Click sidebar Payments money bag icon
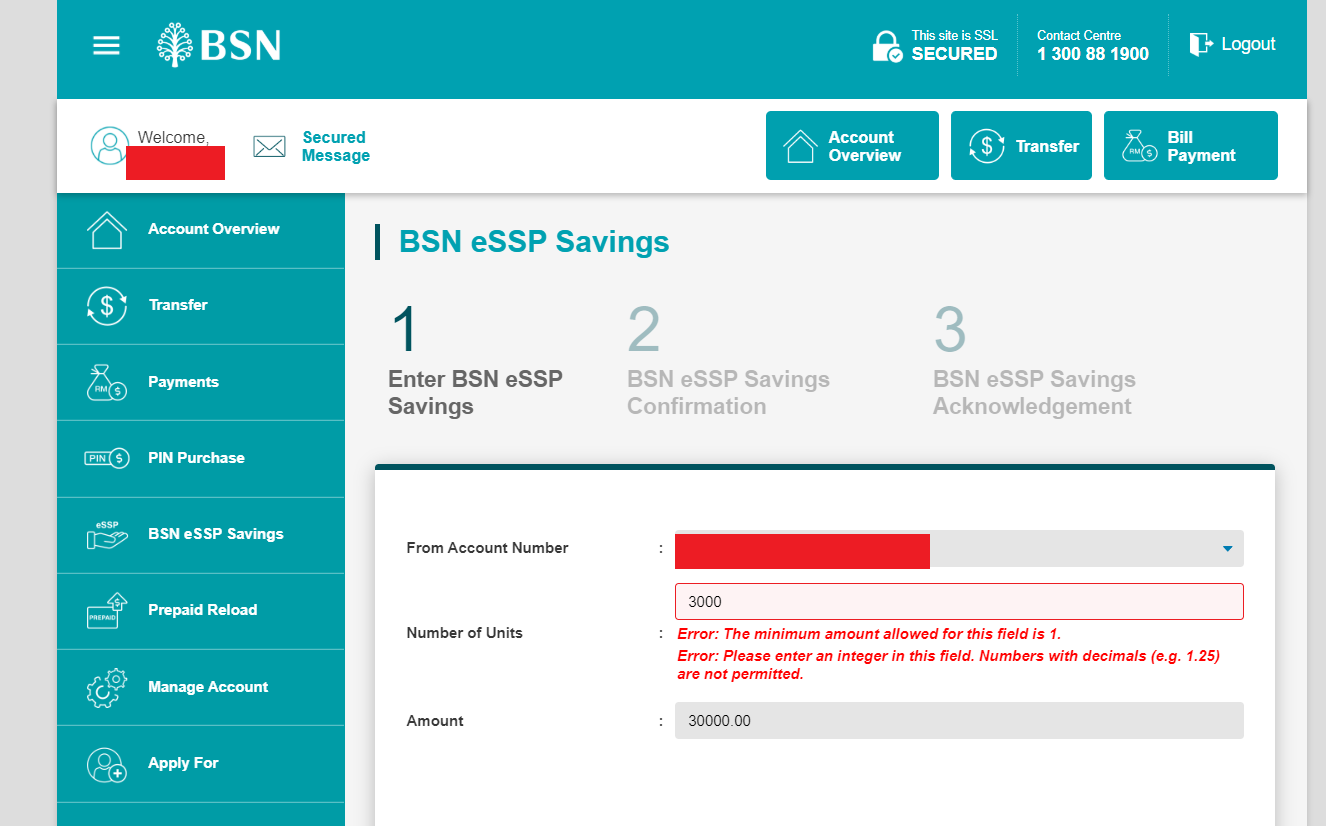The width and height of the screenshot is (1326, 826). pos(107,382)
